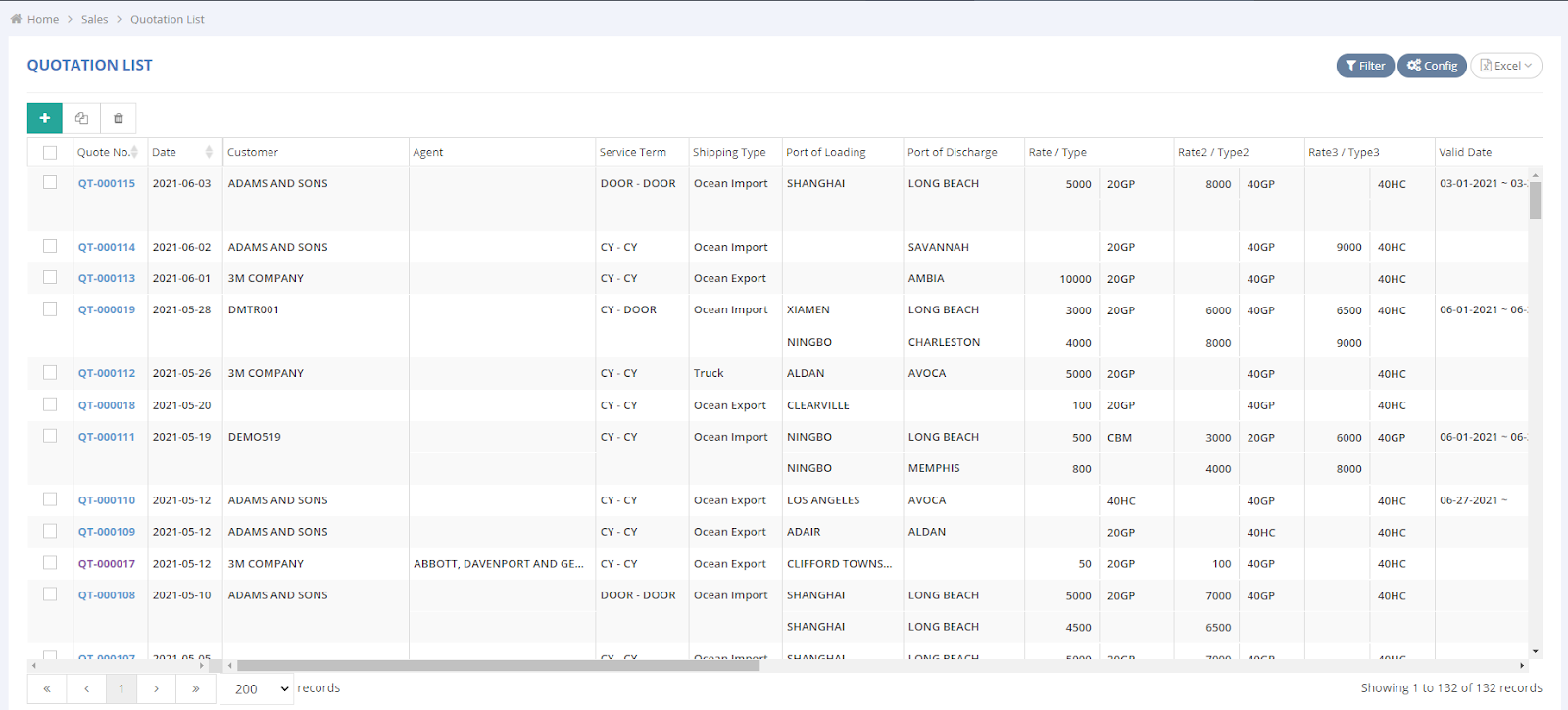Go to the first page of records
This screenshot has width=1568, height=710.
click(47, 689)
